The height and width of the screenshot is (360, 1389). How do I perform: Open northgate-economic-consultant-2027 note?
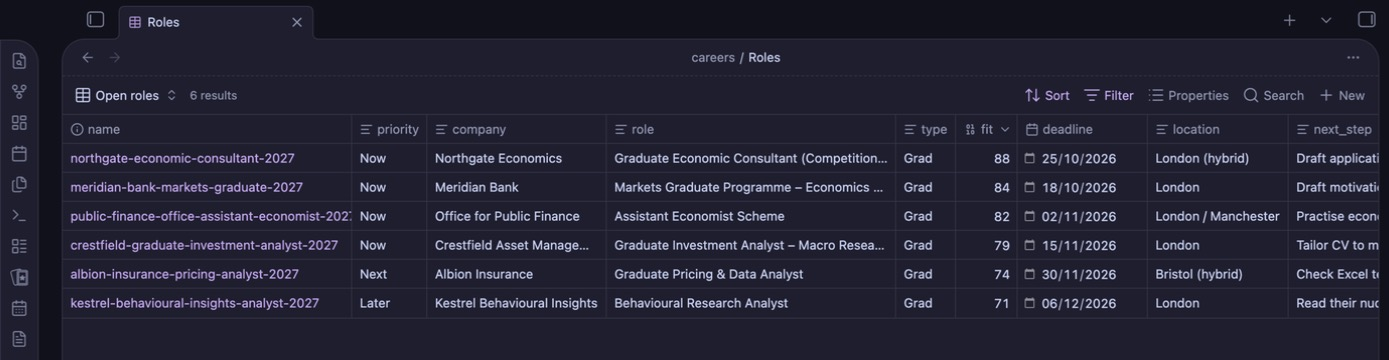pyautogui.click(x=182, y=158)
